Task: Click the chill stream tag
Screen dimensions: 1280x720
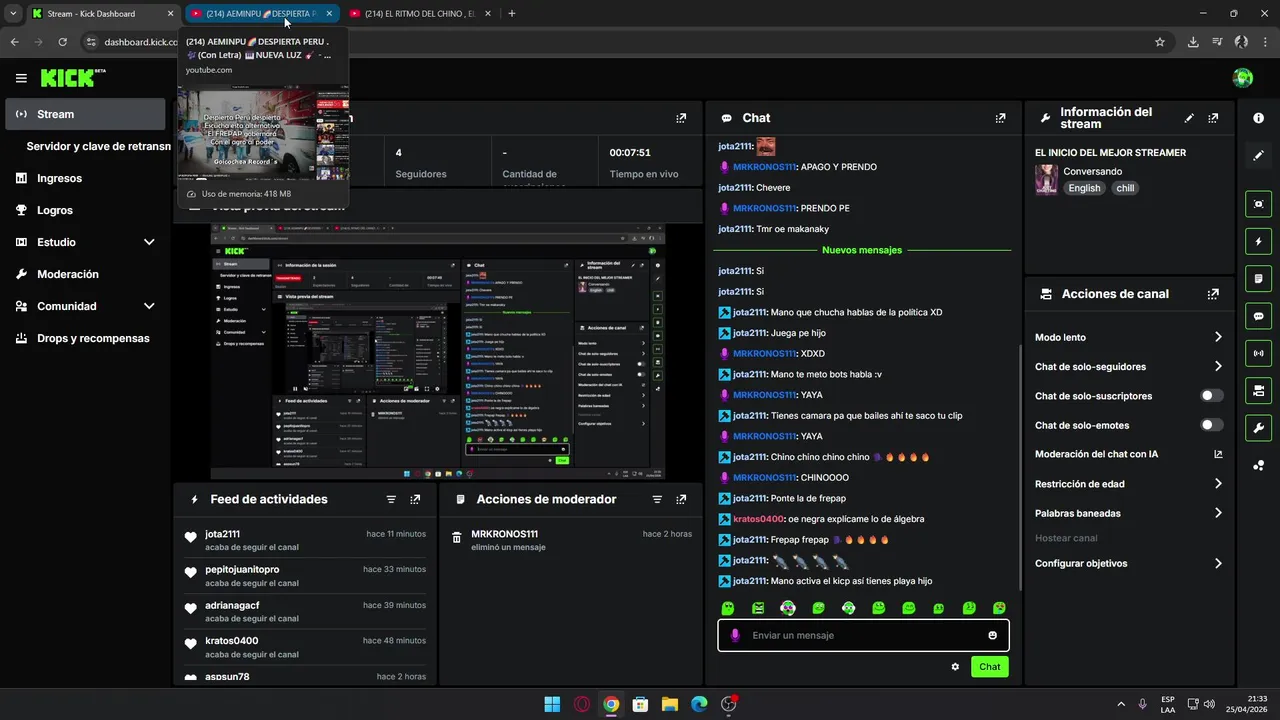Action: click(1126, 188)
